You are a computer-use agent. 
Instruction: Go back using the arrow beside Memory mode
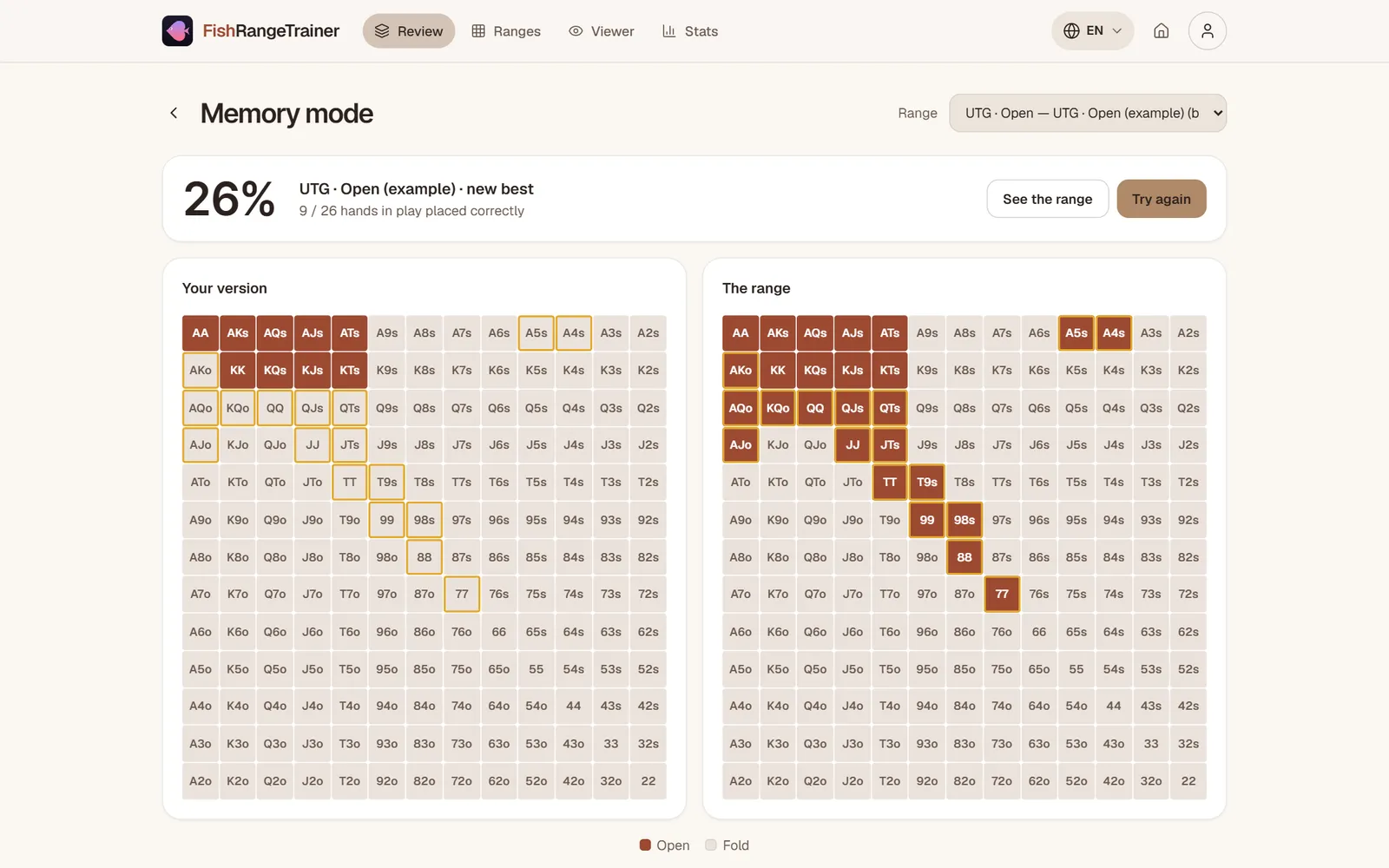[x=174, y=113]
